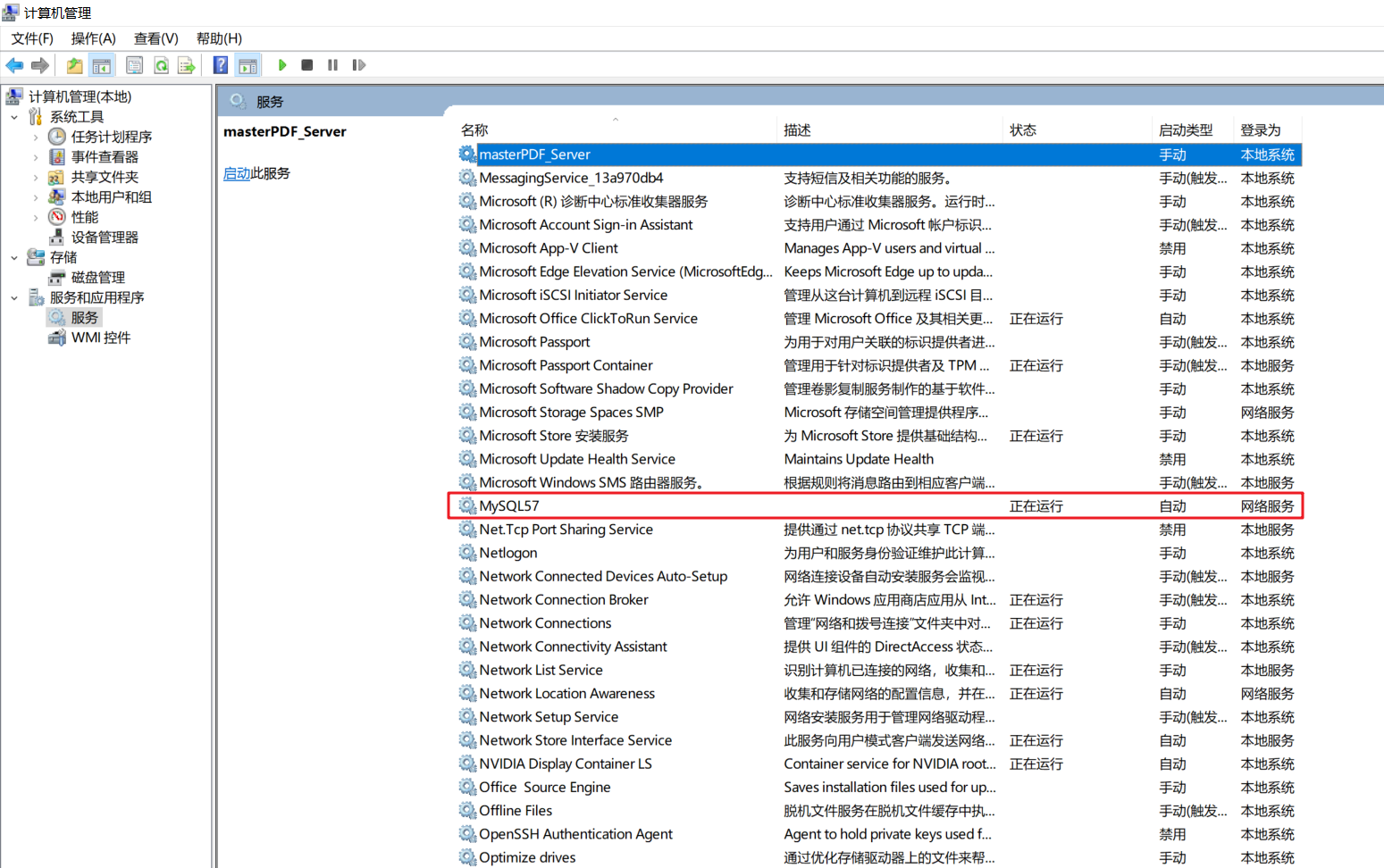Click the Stop Service square icon

pyautogui.click(x=307, y=65)
